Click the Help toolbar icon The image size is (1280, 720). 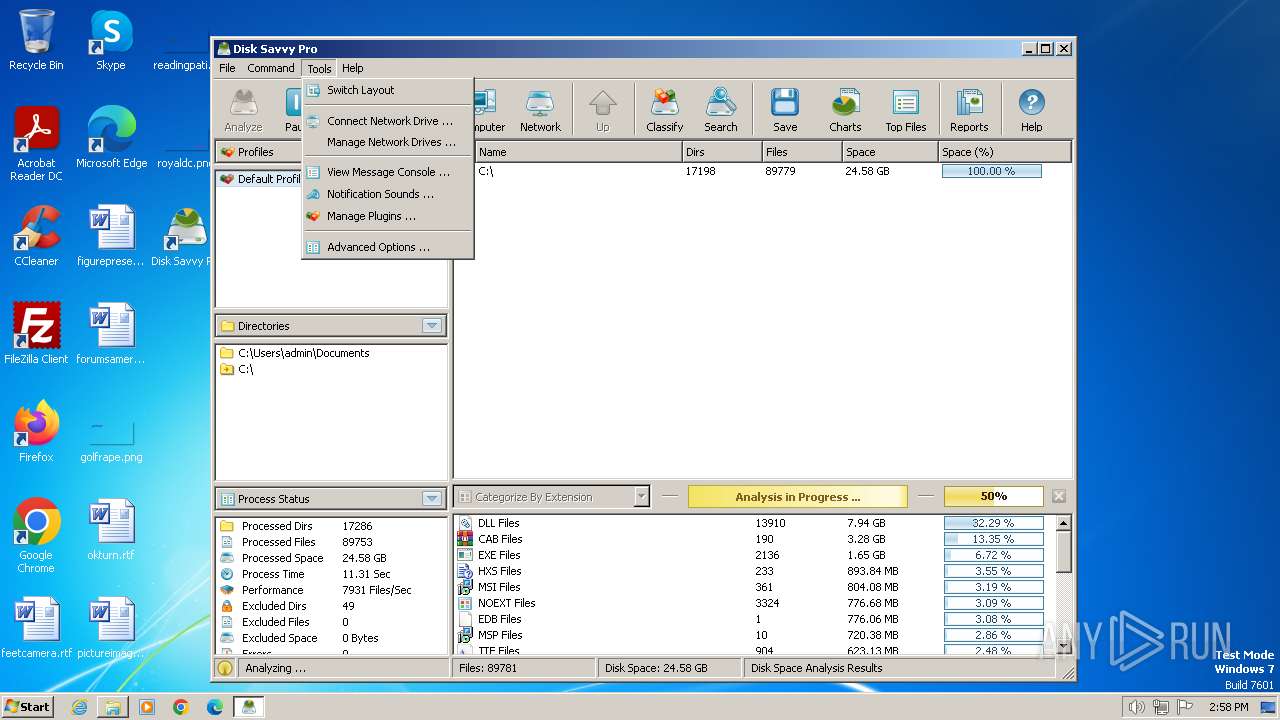coord(1031,110)
